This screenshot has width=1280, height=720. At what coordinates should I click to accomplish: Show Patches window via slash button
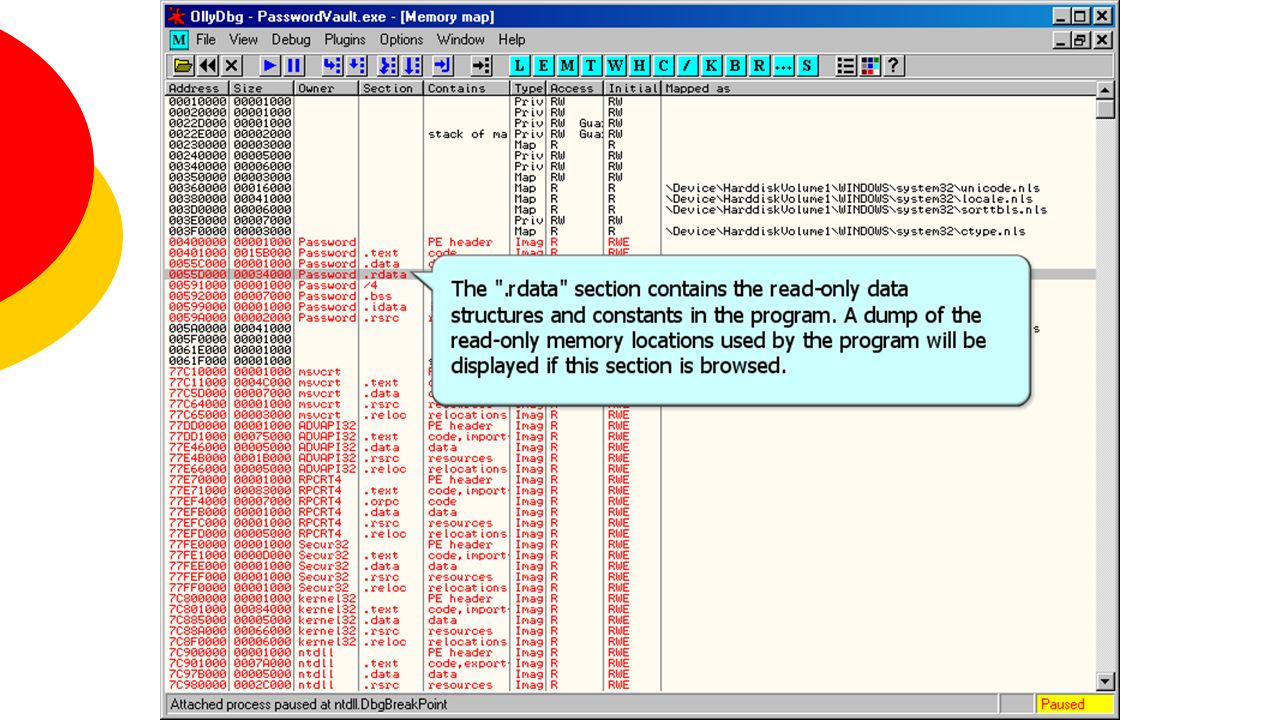[x=687, y=66]
